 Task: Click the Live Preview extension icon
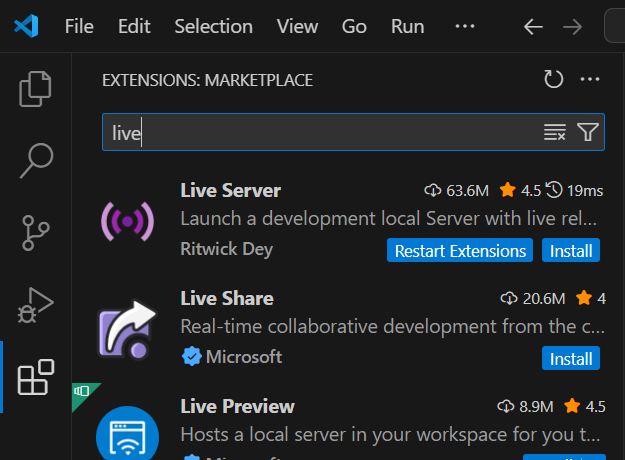pyautogui.click(x=128, y=433)
